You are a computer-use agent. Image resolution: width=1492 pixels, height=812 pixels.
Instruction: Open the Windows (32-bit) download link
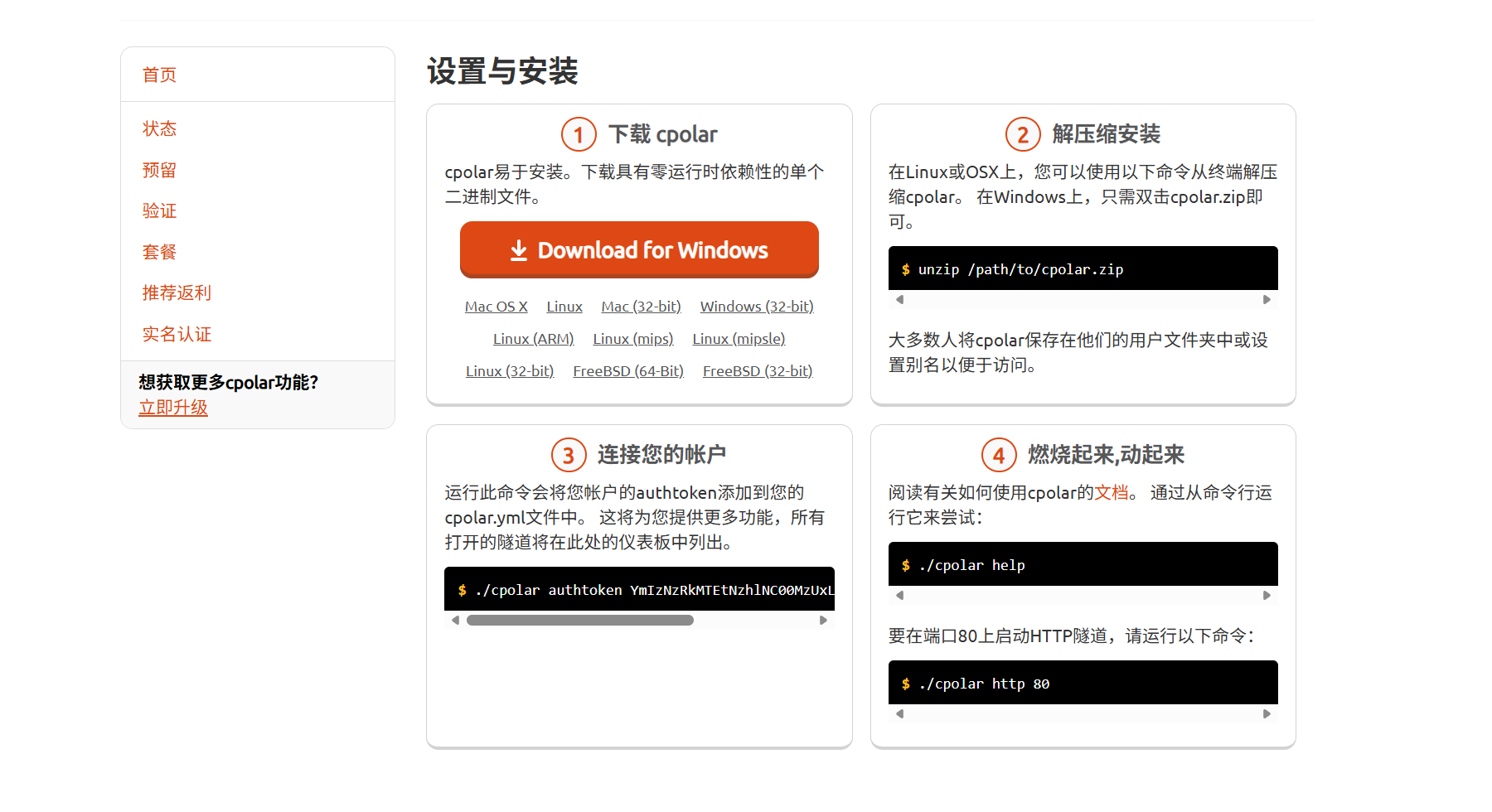757,307
